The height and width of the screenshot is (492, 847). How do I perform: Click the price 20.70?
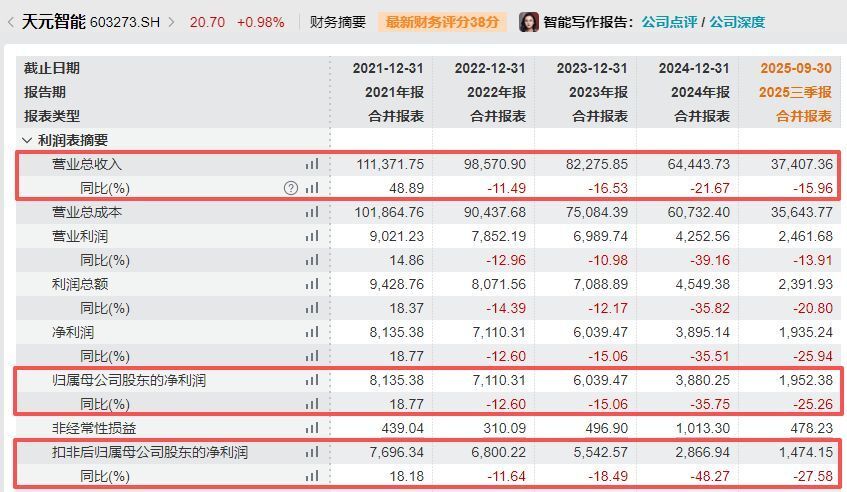pos(207,22)
